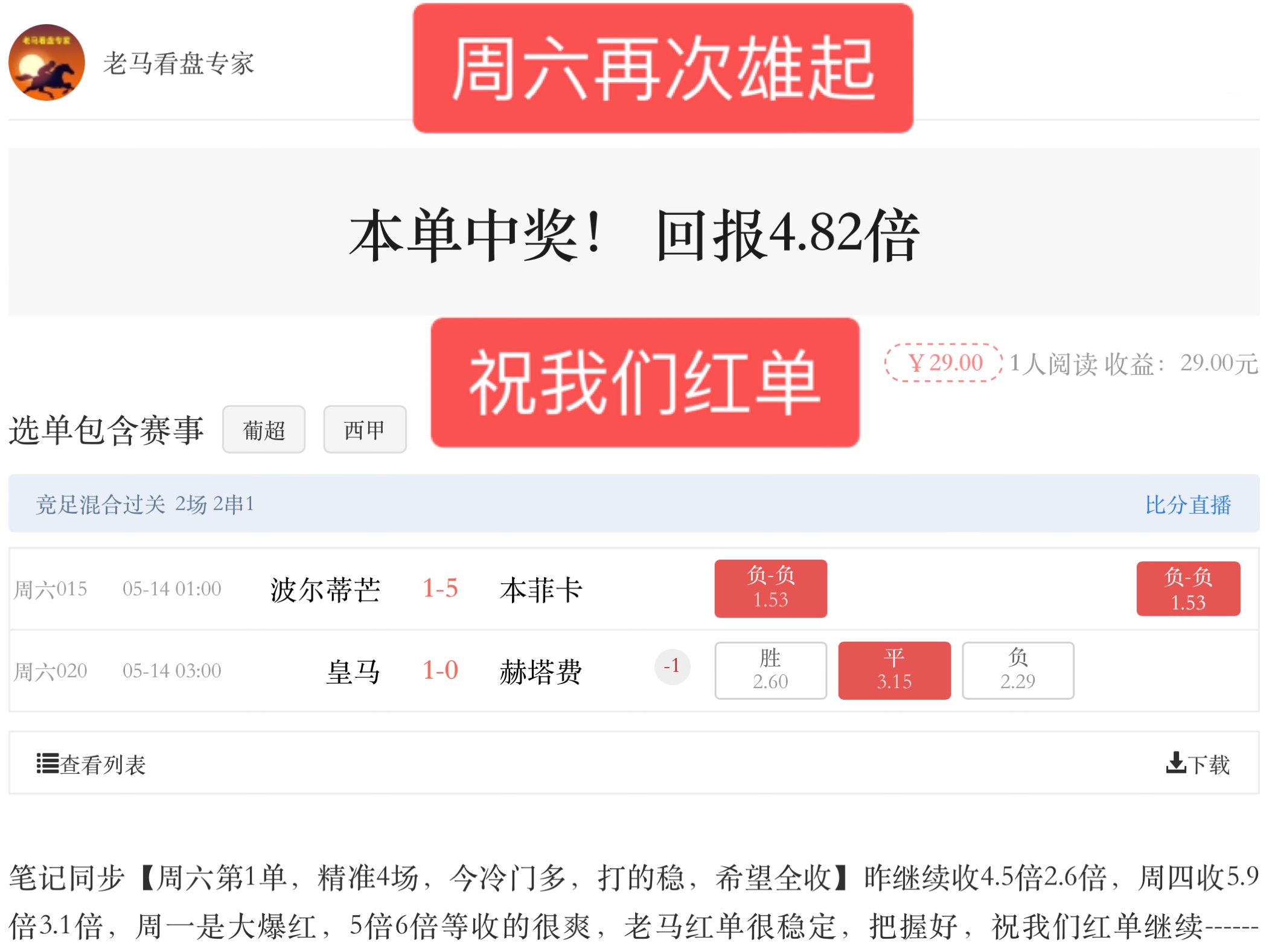Open the 比分直播 live score link

pos(1188,505)
